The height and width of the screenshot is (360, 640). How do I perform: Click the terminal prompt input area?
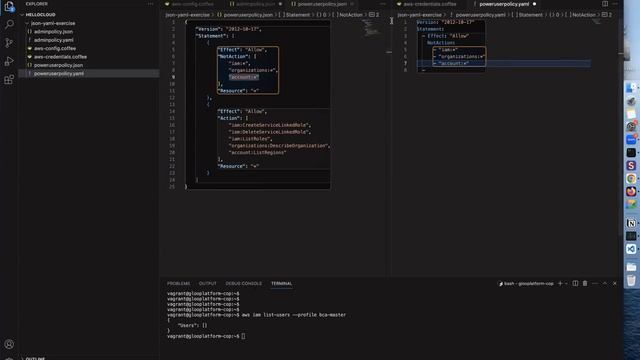[x=243, y=336]
